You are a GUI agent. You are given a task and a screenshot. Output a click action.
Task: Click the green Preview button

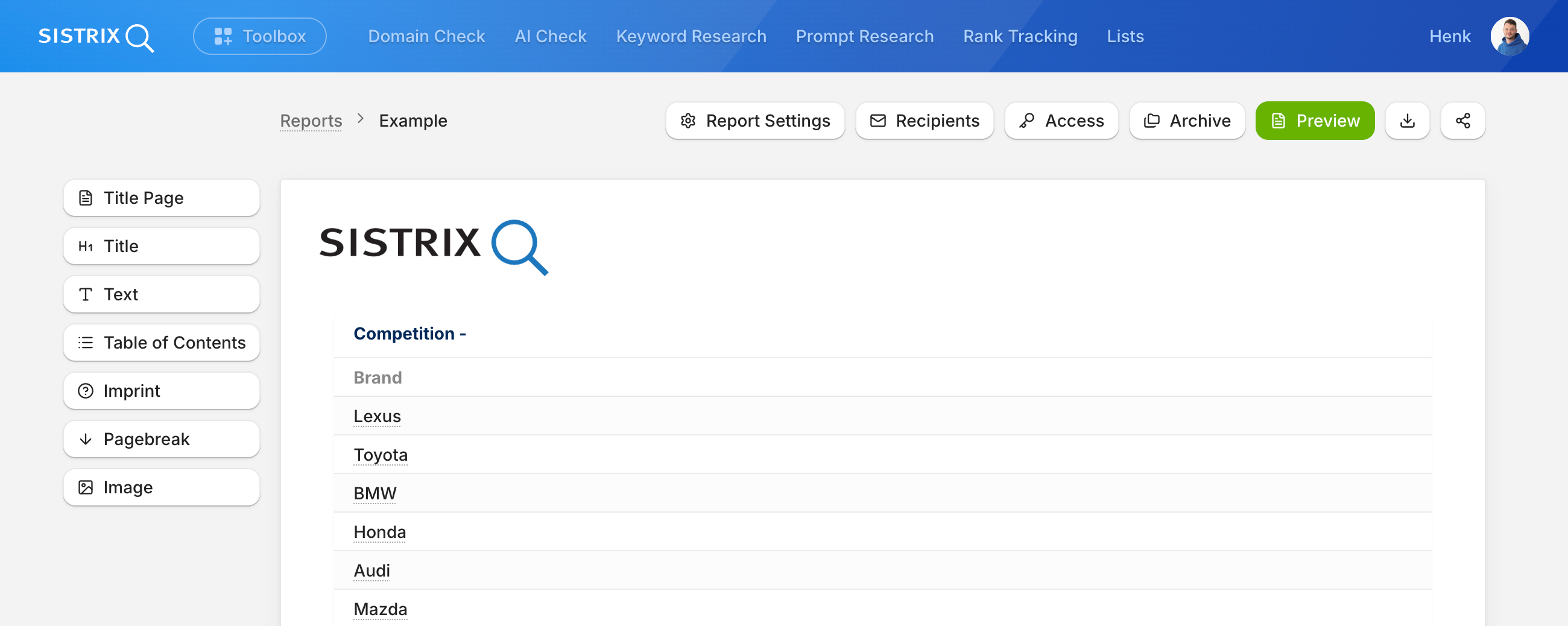1315,121
